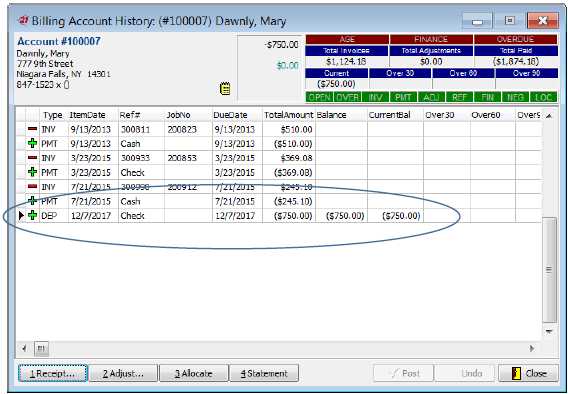
Task: Sort by the Balance column header
Action: pyautogui.click(x=341, y=115)
